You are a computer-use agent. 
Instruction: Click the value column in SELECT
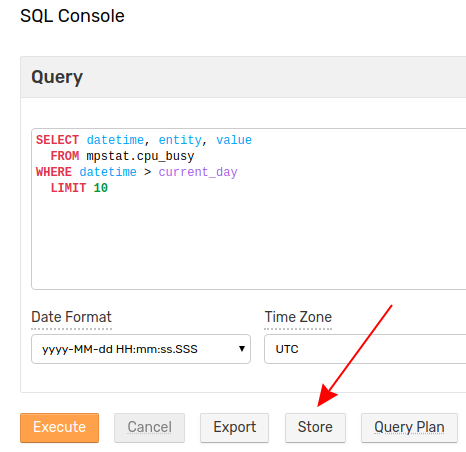tap(234, 140)
